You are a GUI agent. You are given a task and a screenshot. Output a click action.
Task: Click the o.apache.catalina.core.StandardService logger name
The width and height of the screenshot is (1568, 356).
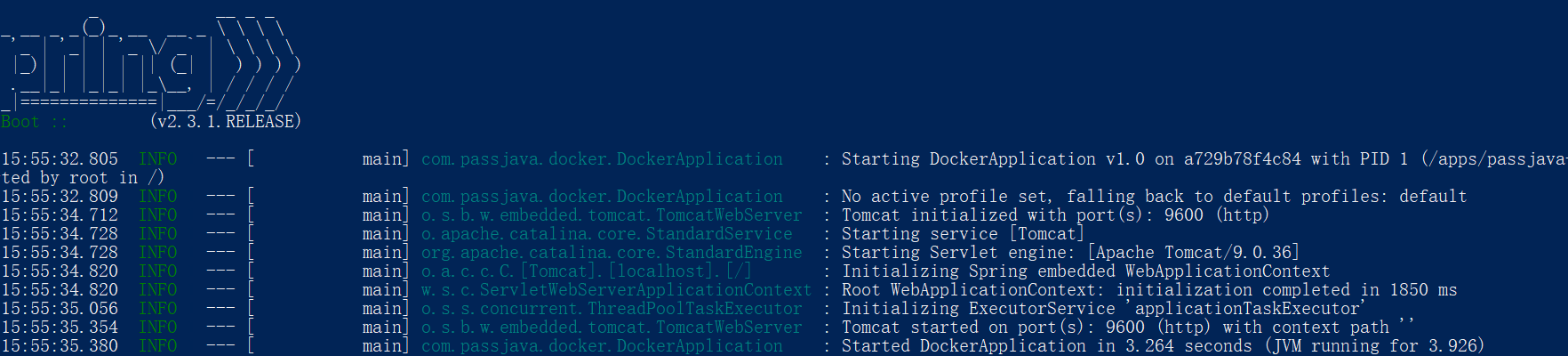606,234
